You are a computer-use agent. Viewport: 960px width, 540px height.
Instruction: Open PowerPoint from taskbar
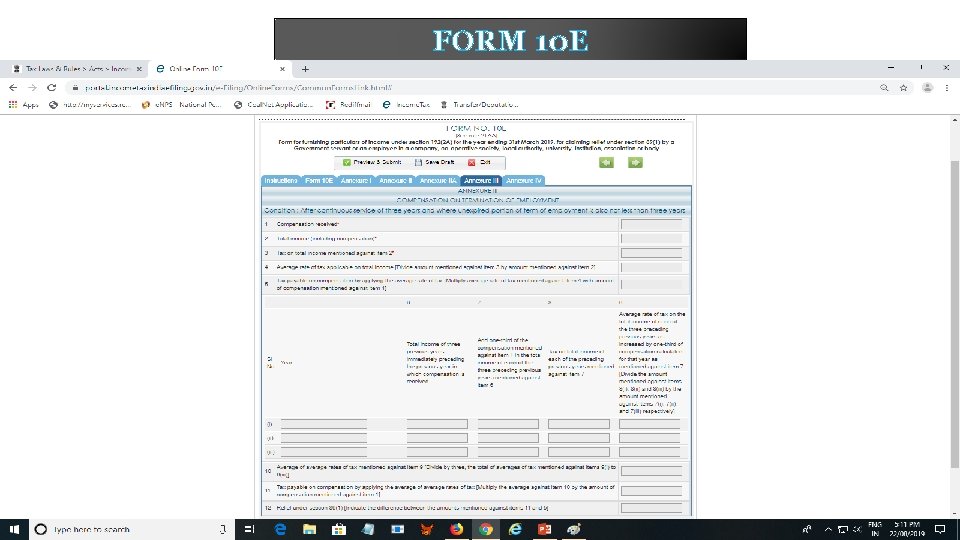[x=544, y=529]
